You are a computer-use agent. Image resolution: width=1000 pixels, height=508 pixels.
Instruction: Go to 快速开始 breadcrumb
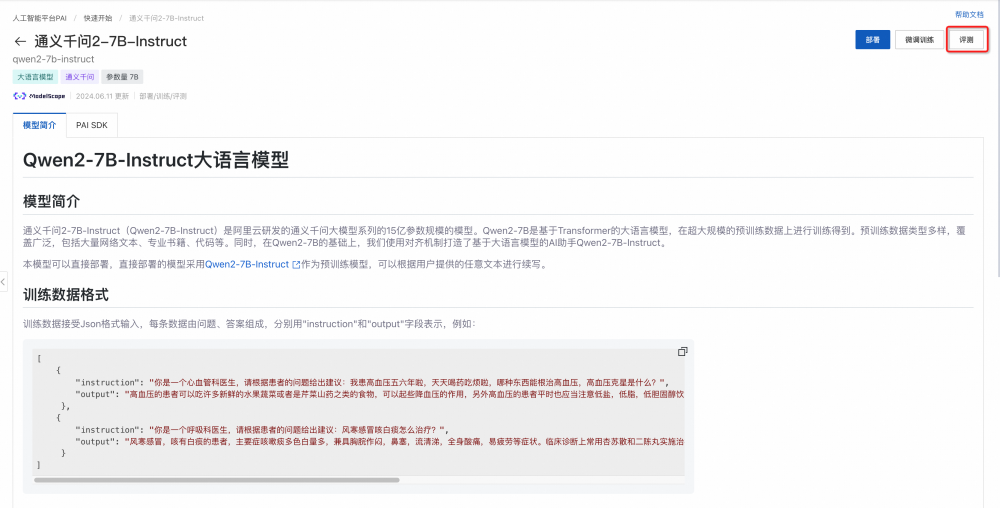(x=98, y=18)
